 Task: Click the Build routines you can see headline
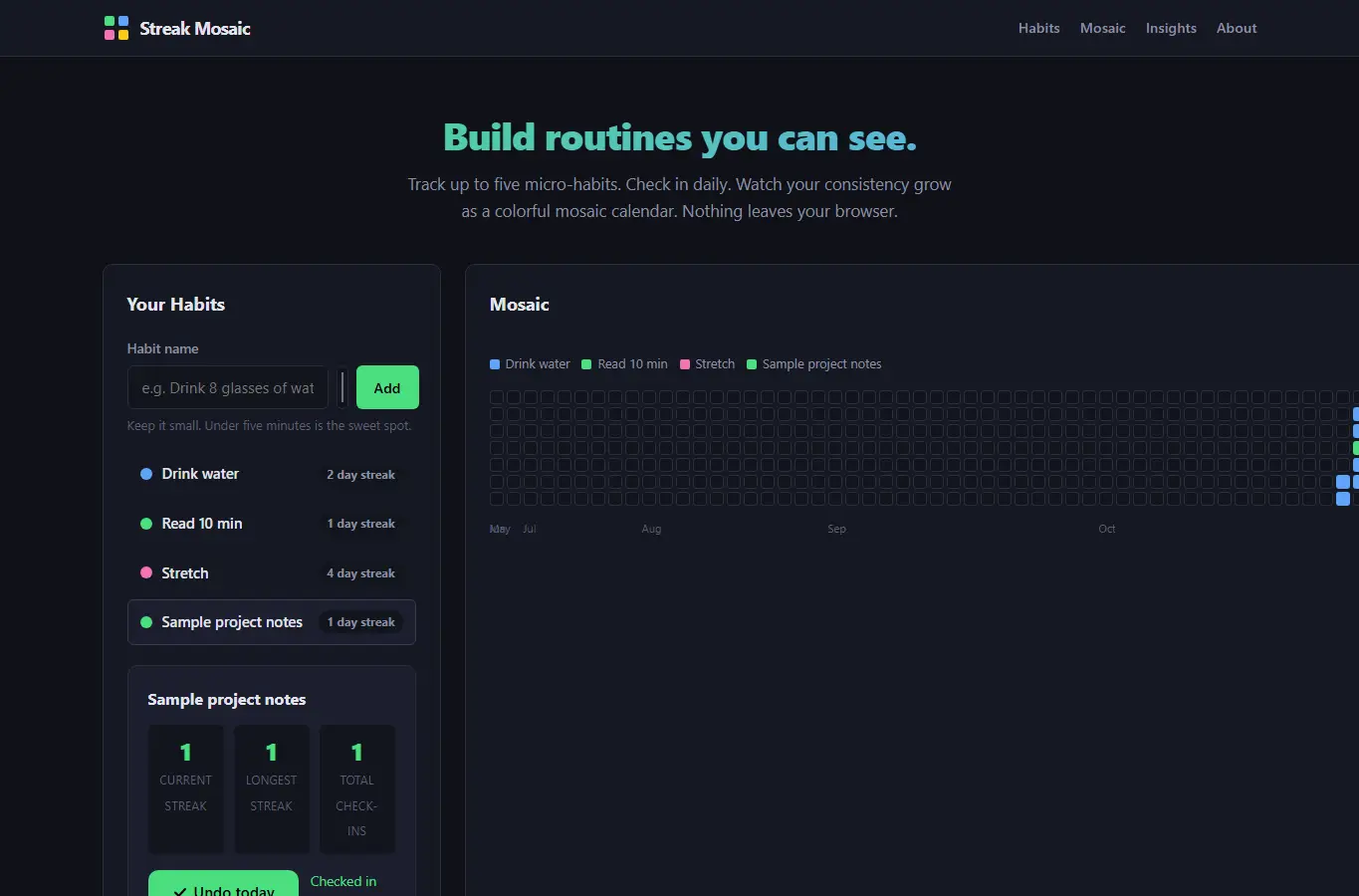pyautogui.click(x=680, y=137)
